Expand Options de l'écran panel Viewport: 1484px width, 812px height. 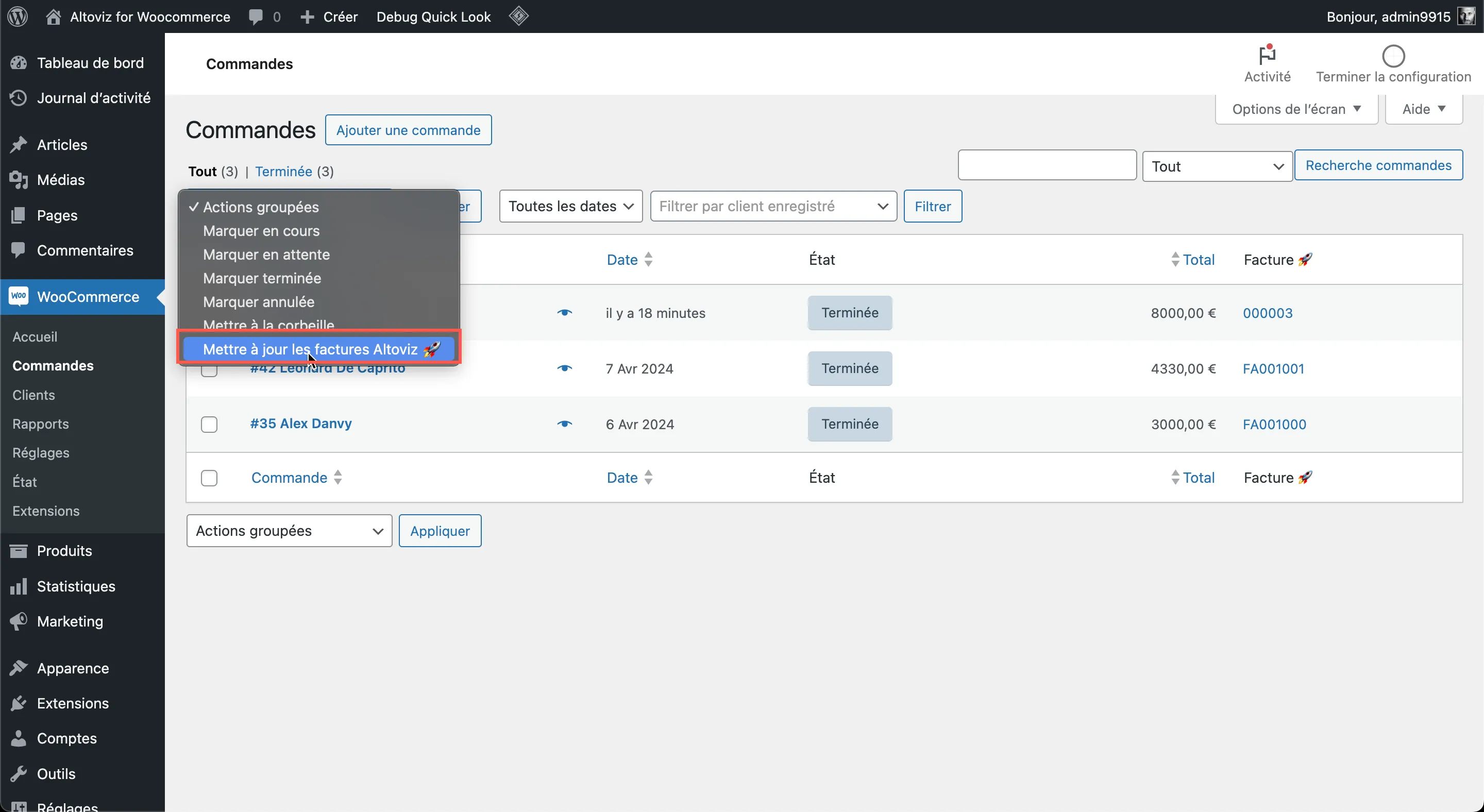pos(1296,109)
